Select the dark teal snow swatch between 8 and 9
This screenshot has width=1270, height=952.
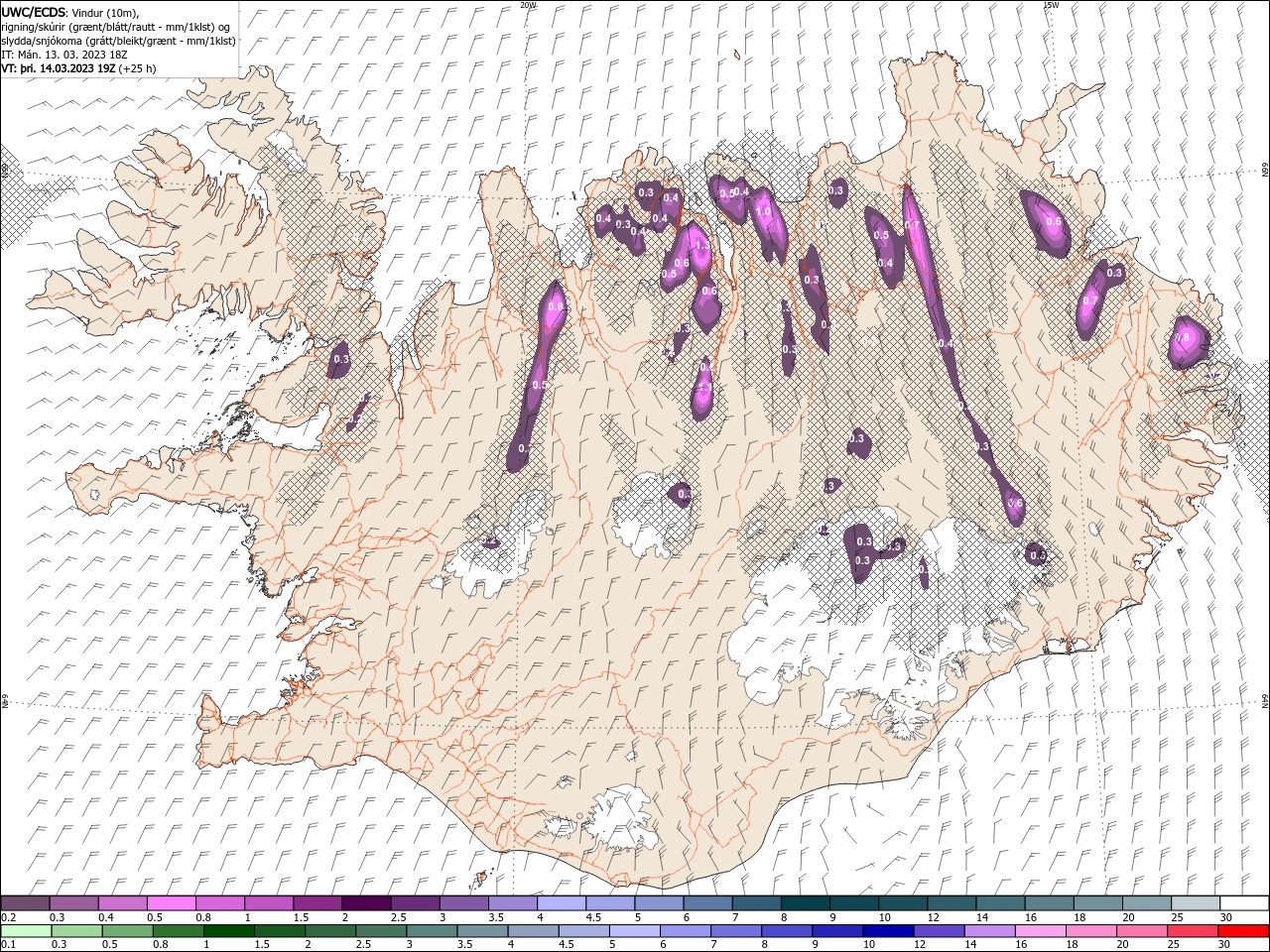[805, 903]
